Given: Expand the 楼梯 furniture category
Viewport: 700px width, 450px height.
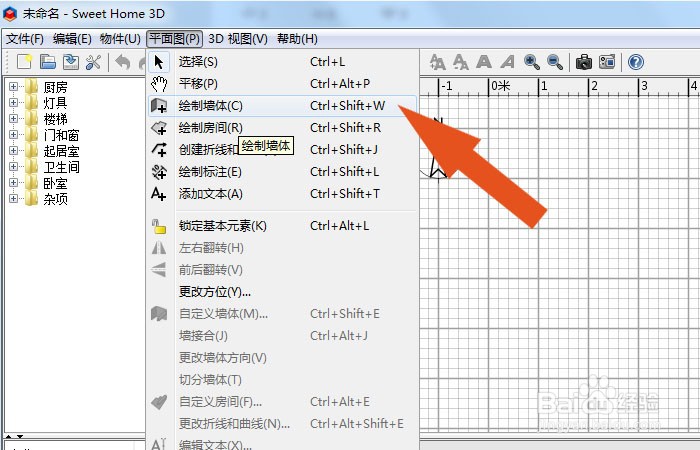Looking at the screenshot, I should [13, 119].
